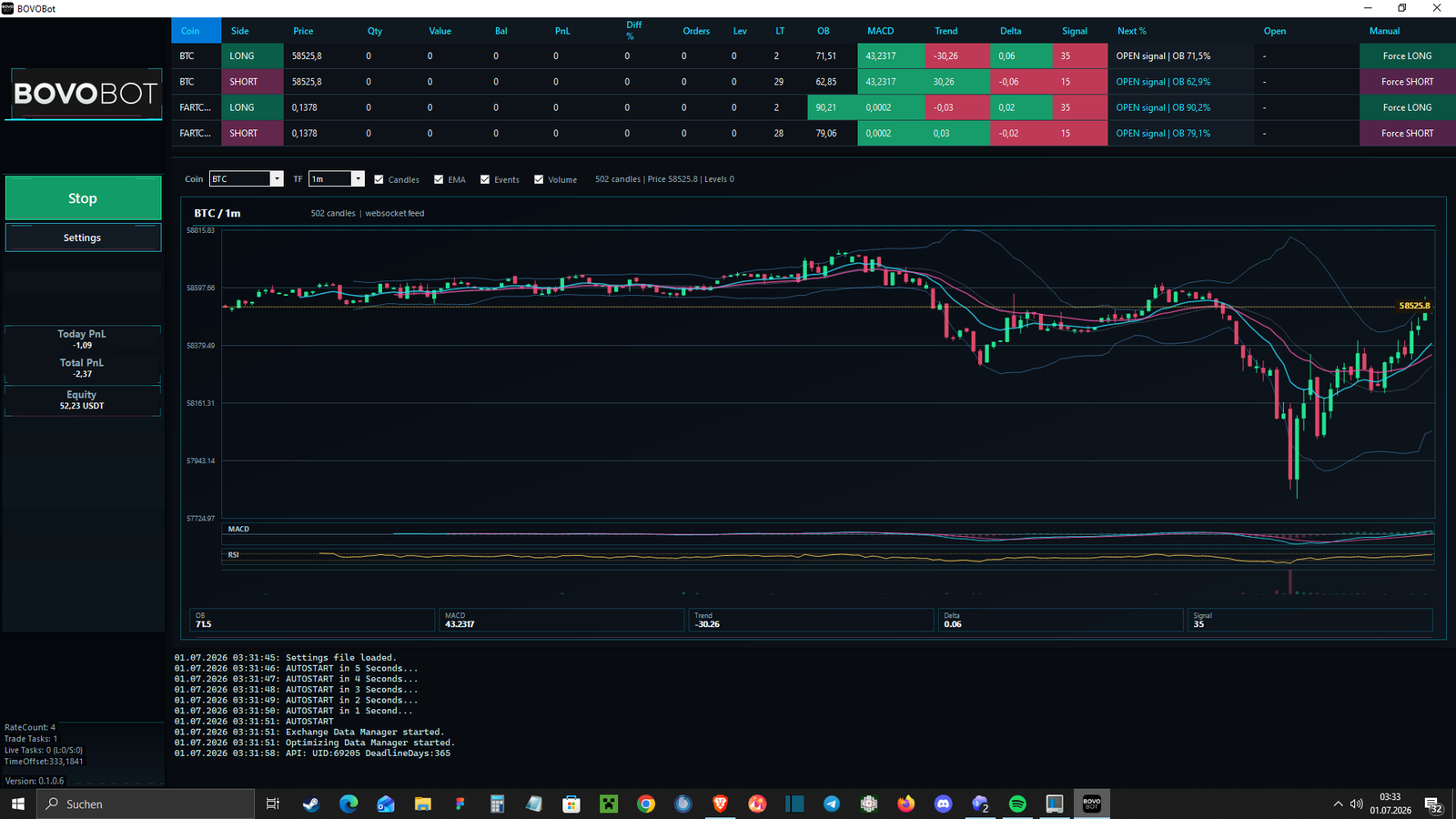Click 'OPEN signal | OB 62,9%' text
This screenshot has height=819, width=1456.
click(1163, 82)
